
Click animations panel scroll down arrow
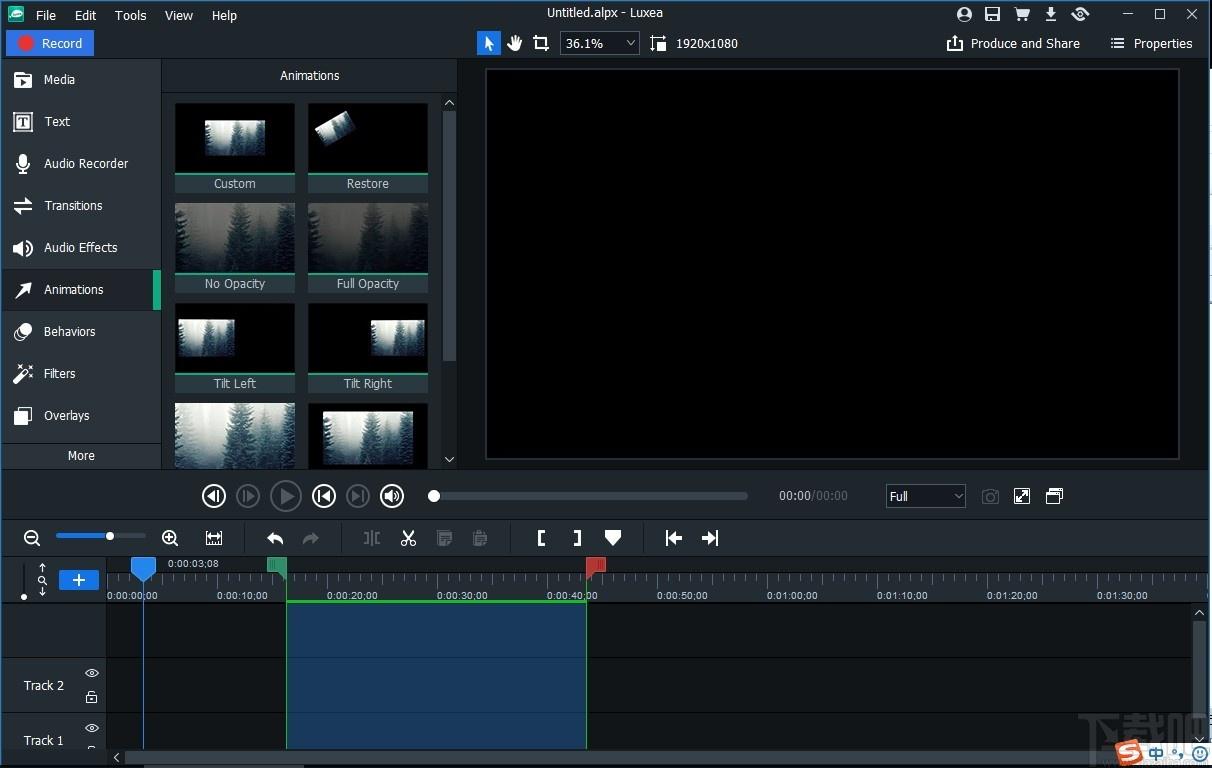point(449,459)
